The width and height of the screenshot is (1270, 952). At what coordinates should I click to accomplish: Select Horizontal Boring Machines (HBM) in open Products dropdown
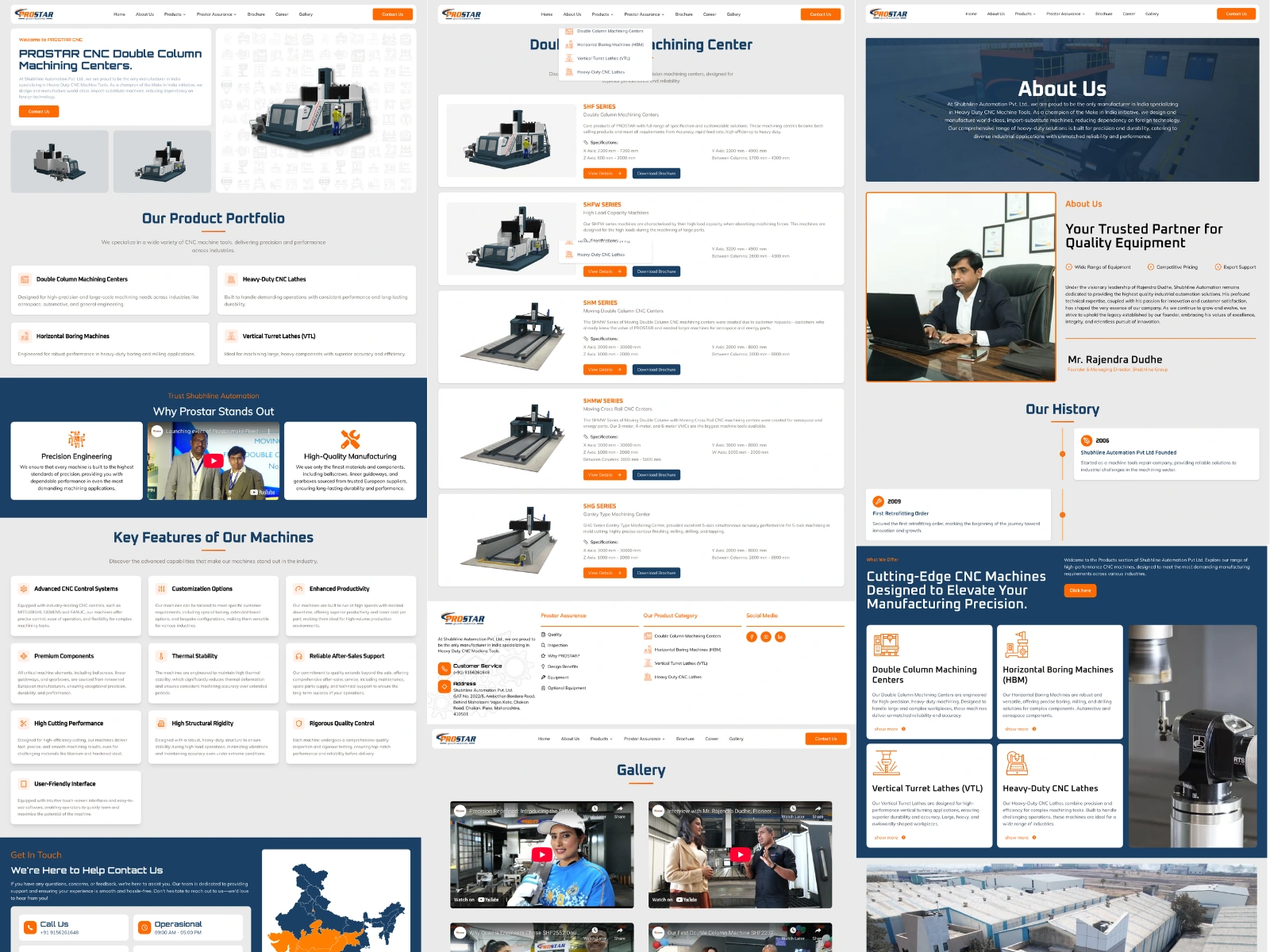tap(604, 44)
